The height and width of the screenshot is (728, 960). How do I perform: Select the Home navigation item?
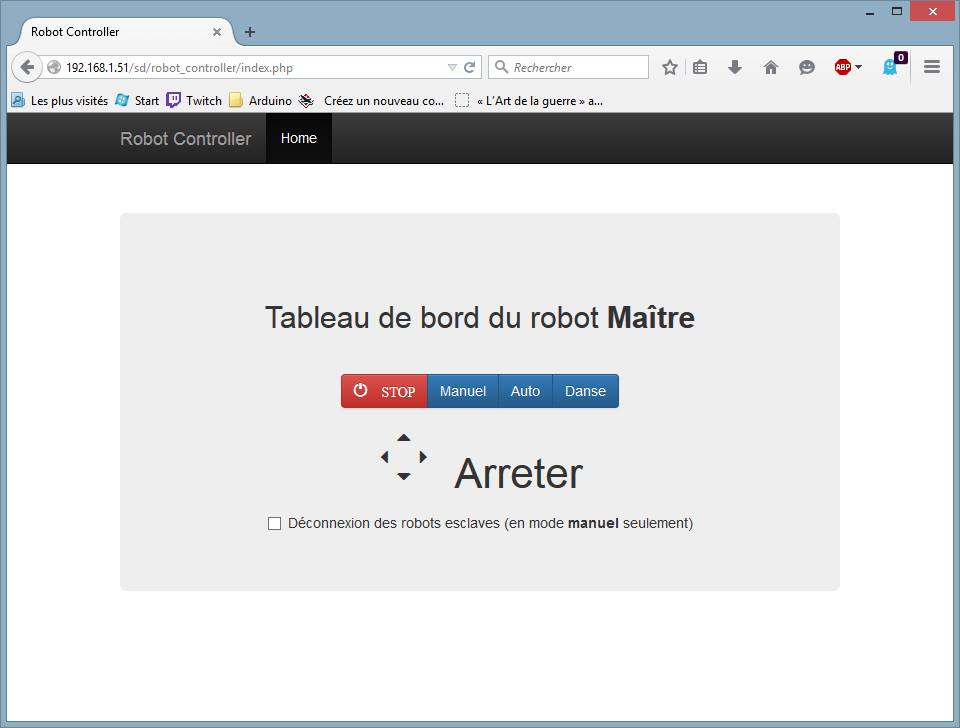pyautogui.click(x=298, y=138)
